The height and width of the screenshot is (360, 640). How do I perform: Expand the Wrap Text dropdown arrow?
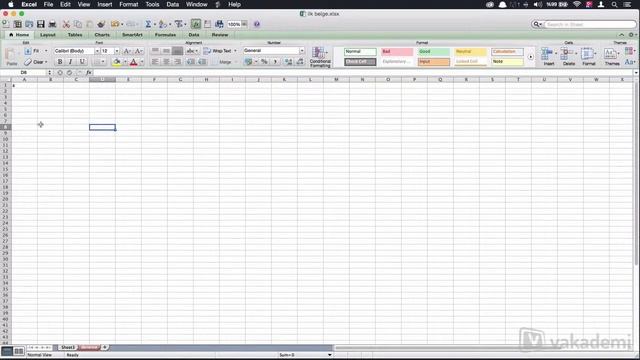(x=235, y=51)
